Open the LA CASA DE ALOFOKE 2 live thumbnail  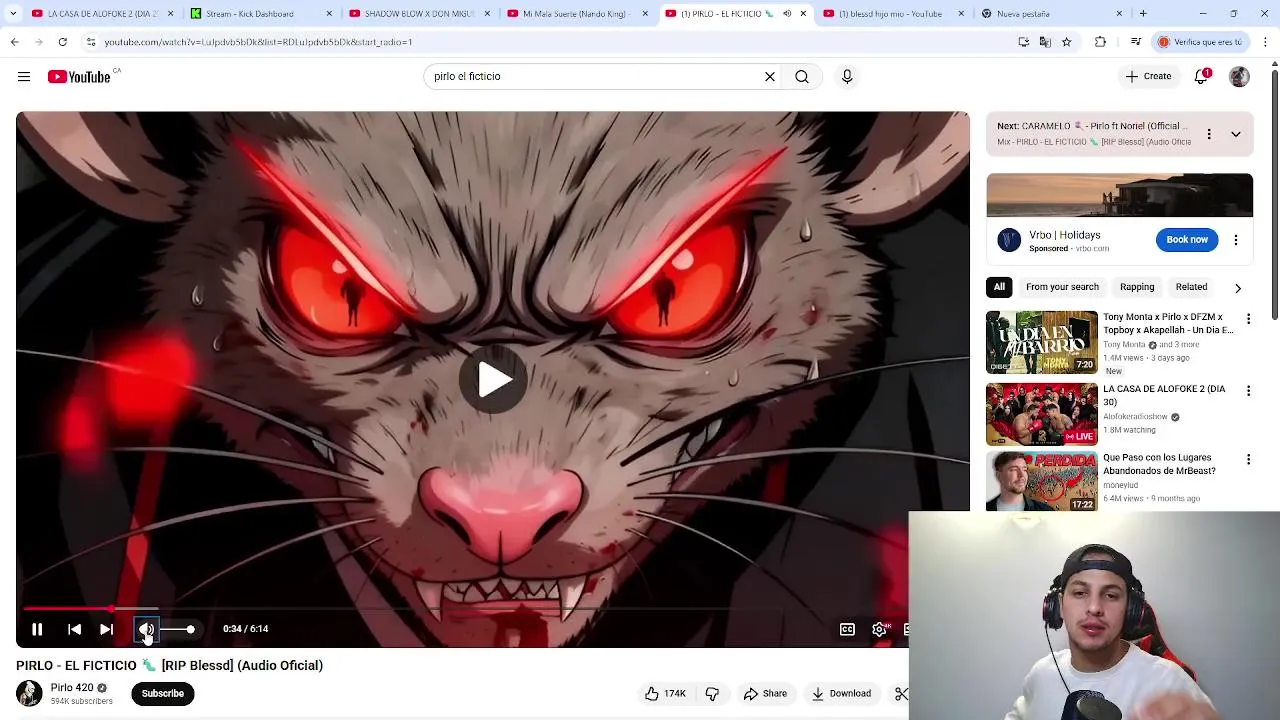[1042, 414]
